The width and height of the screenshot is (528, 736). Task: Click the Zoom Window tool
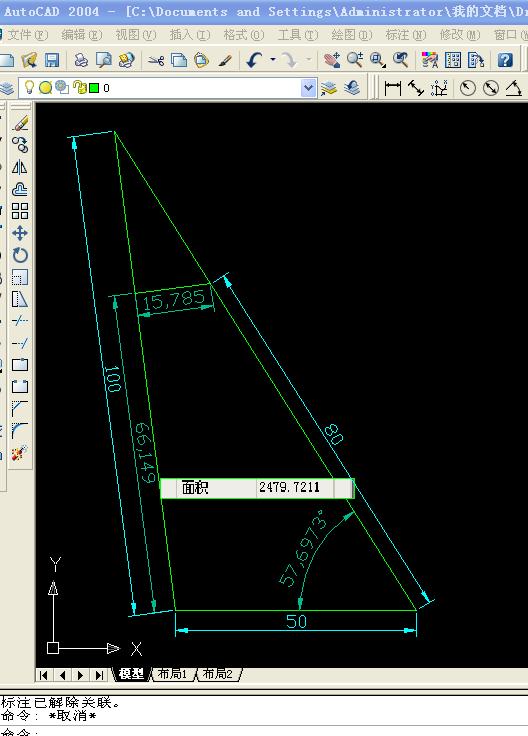pos(378,60)
